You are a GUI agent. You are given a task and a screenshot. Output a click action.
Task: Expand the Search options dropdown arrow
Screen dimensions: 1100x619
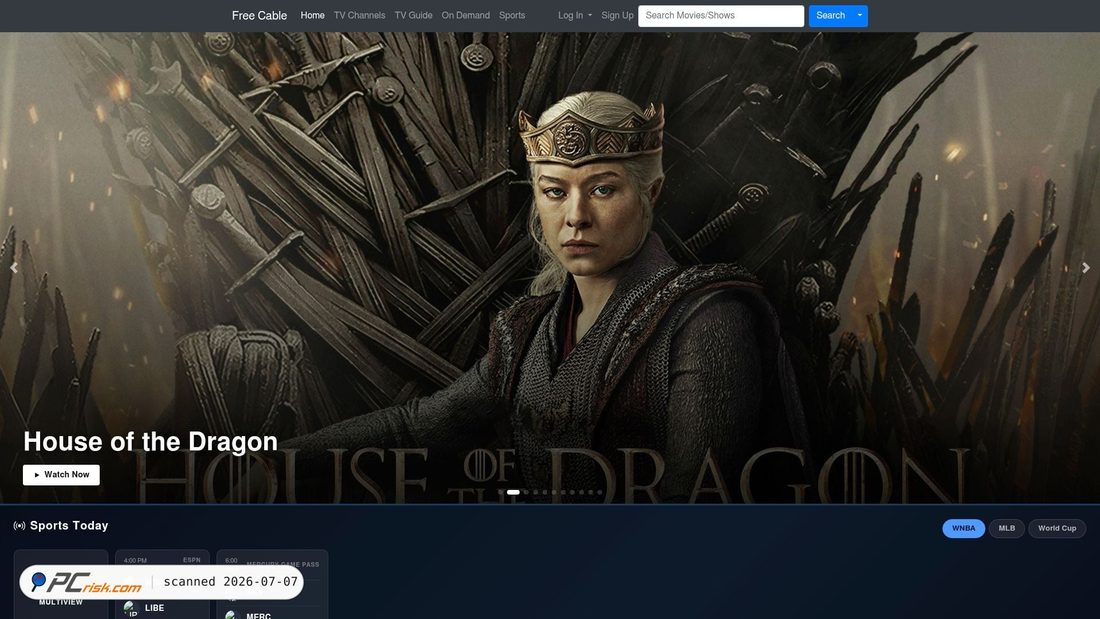pos(859,15)
